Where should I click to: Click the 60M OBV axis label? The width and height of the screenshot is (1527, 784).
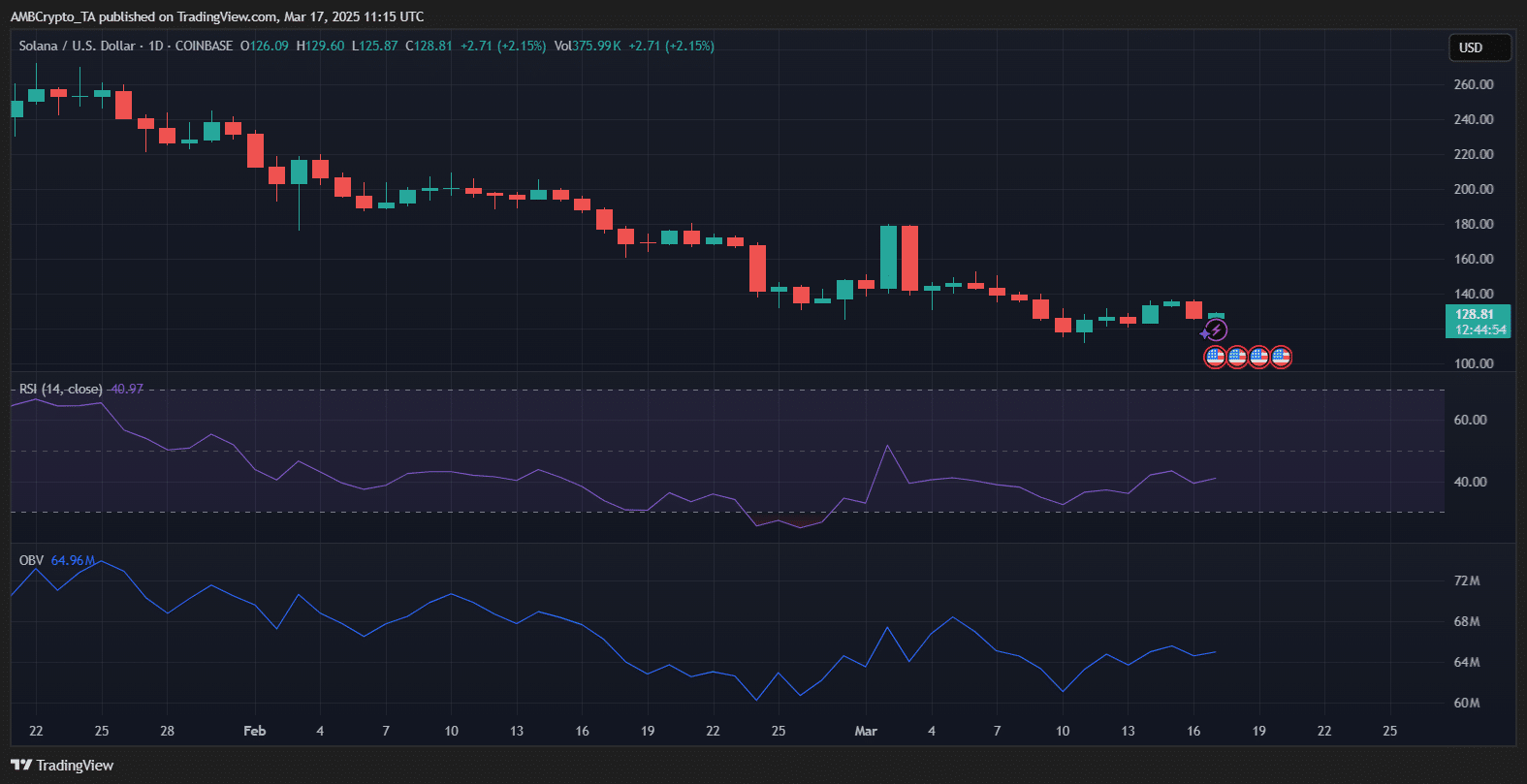tap(1467, 703)
